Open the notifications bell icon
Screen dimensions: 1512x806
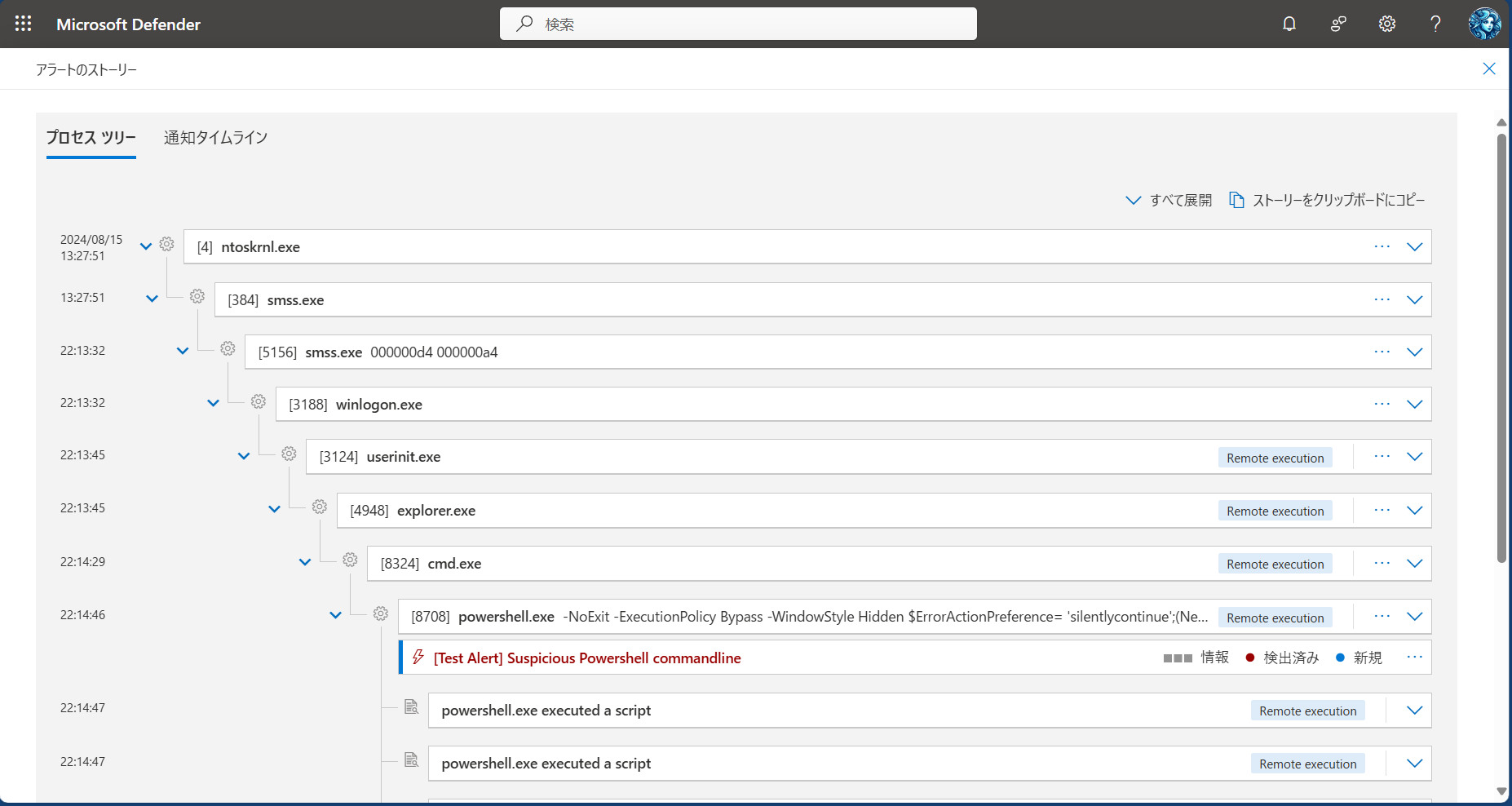[1289, 24]
